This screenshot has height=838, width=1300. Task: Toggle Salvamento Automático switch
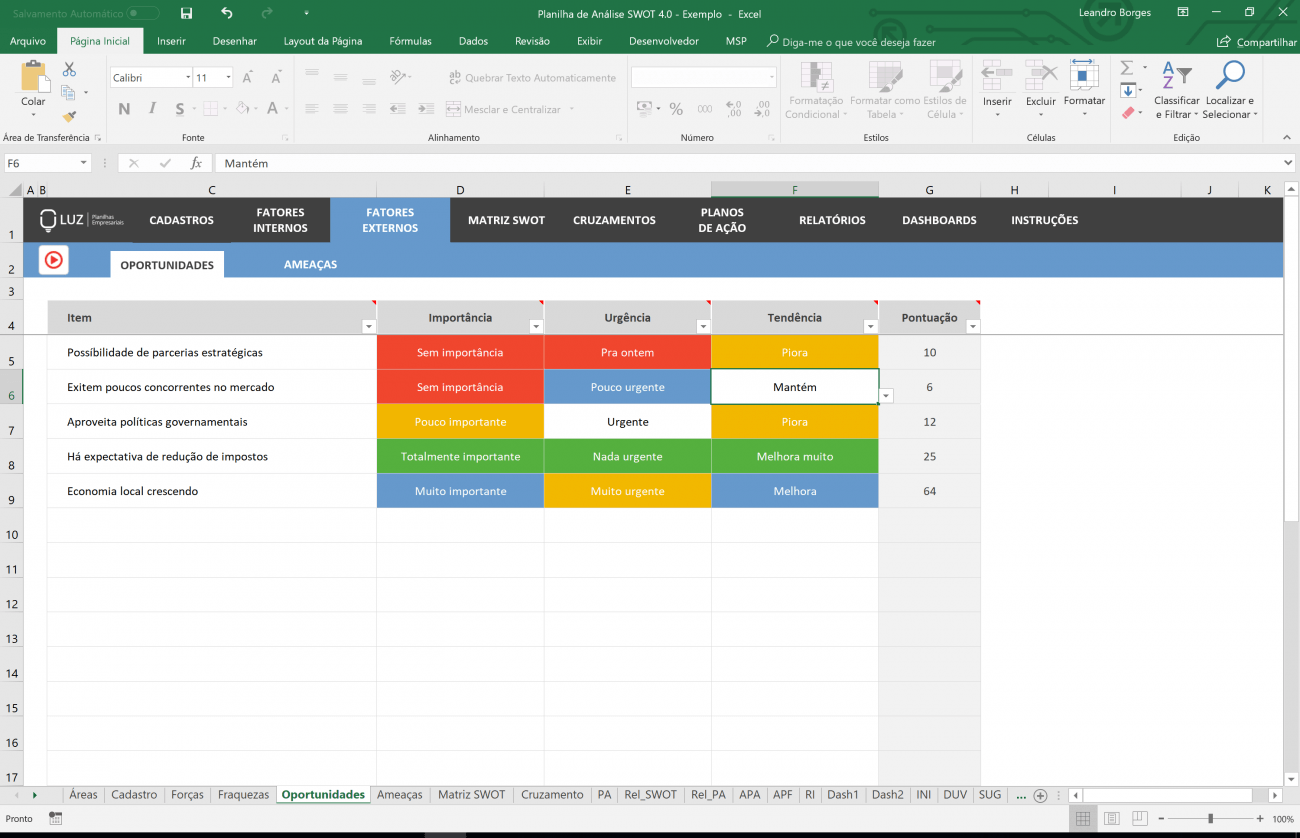pos(143,13)
